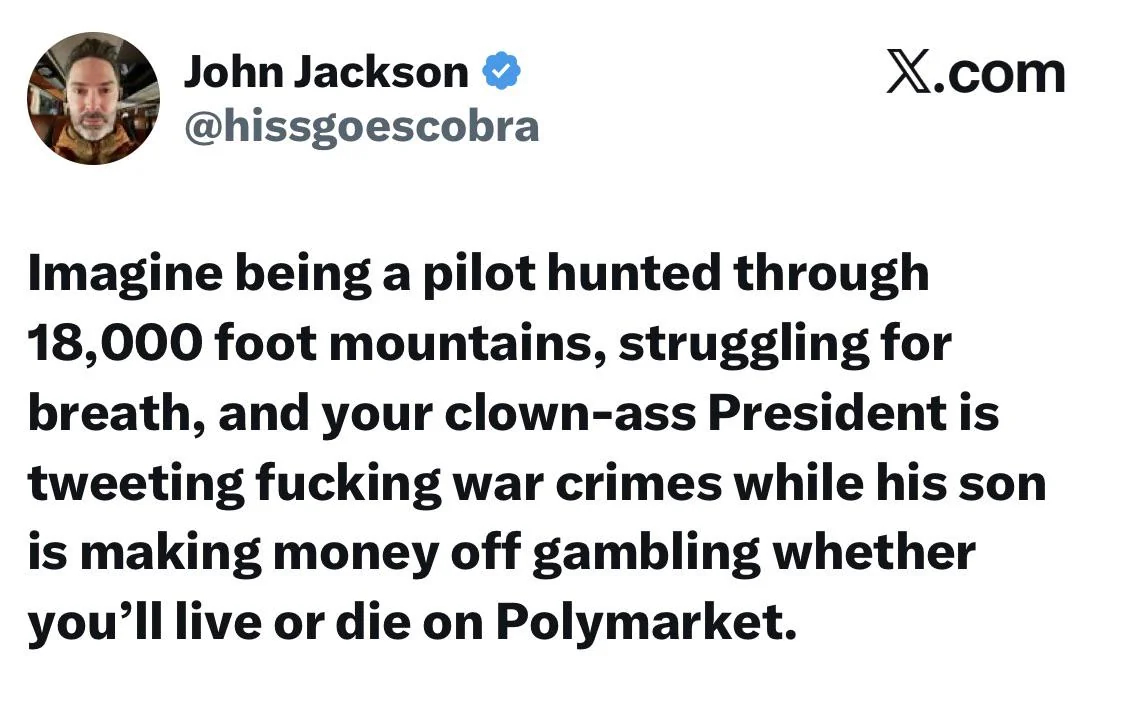
Task: Click the word "gambling" in the tweet
Action: [x=646, y=553]
